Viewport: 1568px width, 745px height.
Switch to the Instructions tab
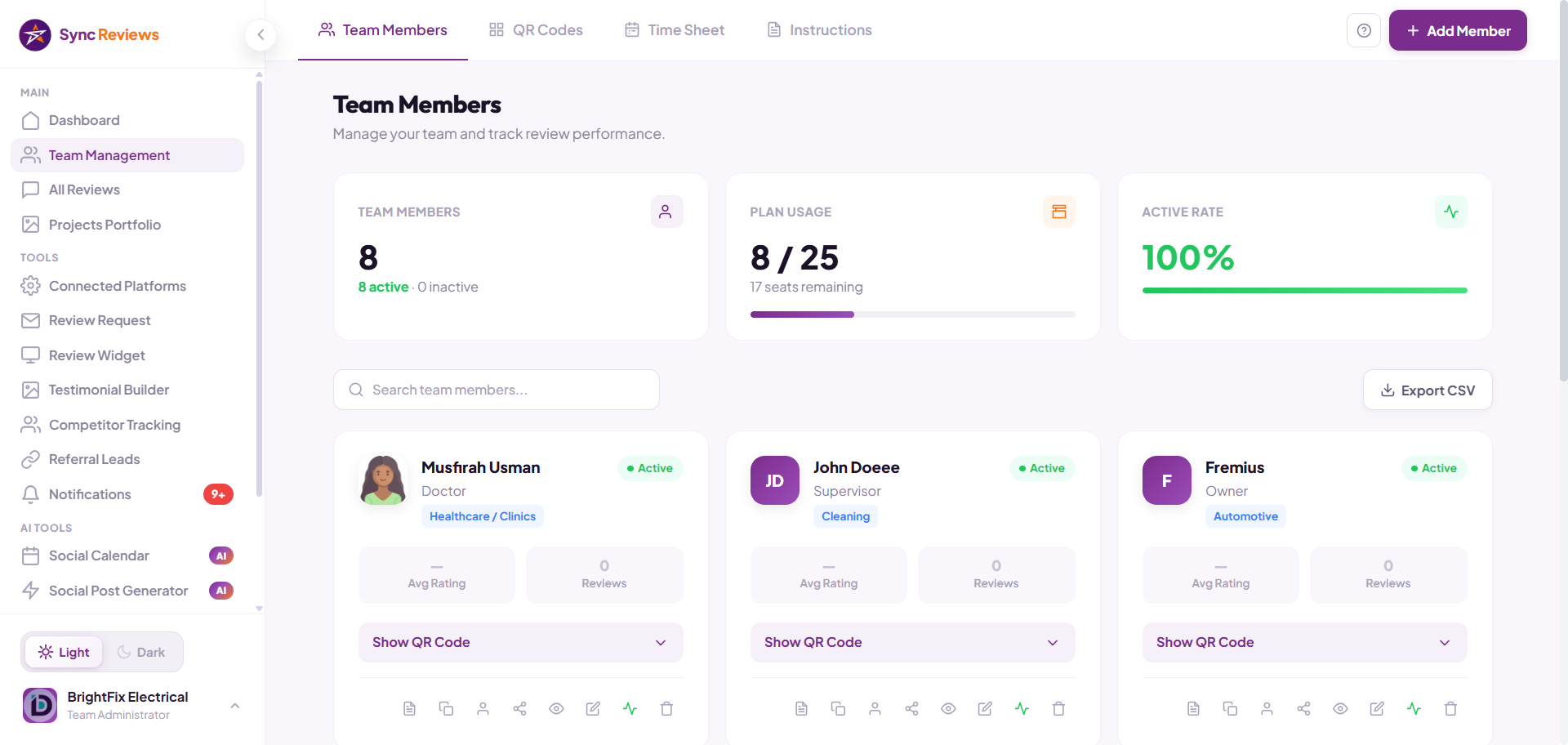pos(819,30)
